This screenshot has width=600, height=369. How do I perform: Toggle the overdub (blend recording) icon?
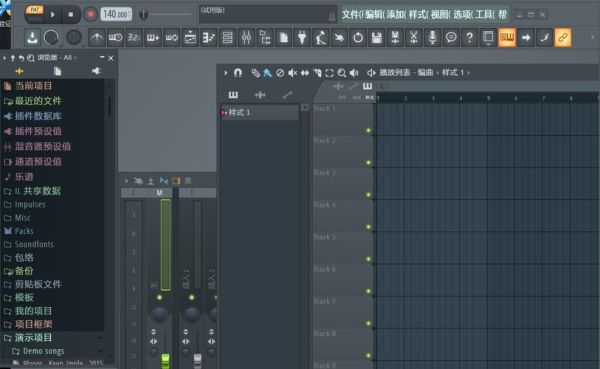point(153,38)
